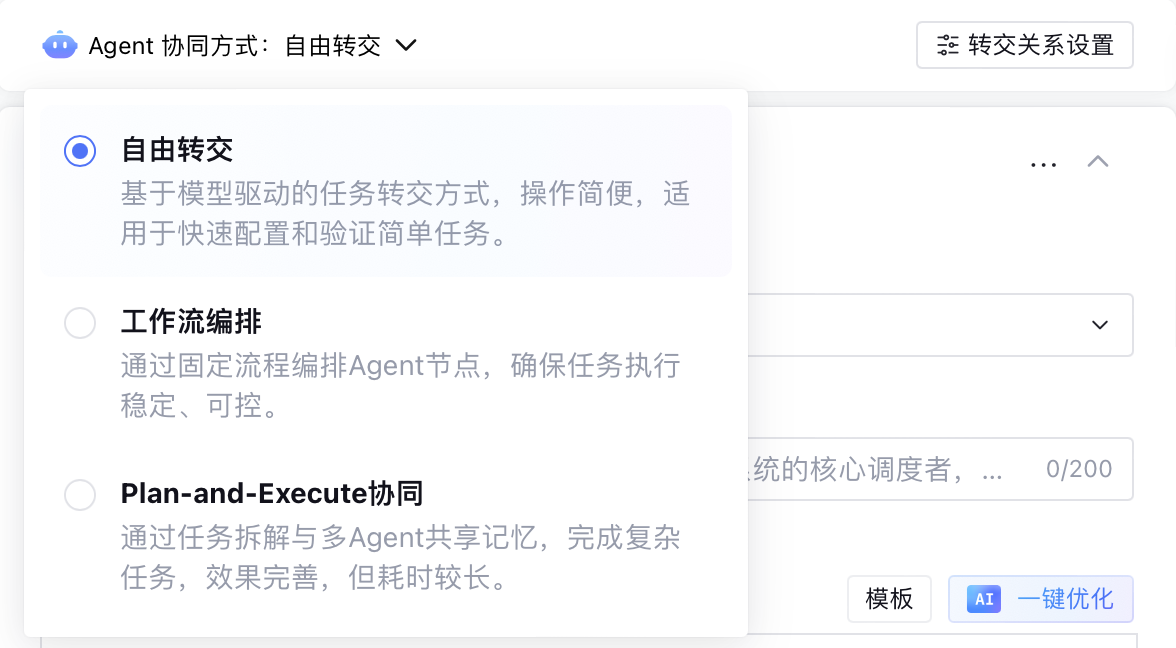Choose 自由转交 option title in list
Viewport: 1176px width, 648px height.
[177, 150]
